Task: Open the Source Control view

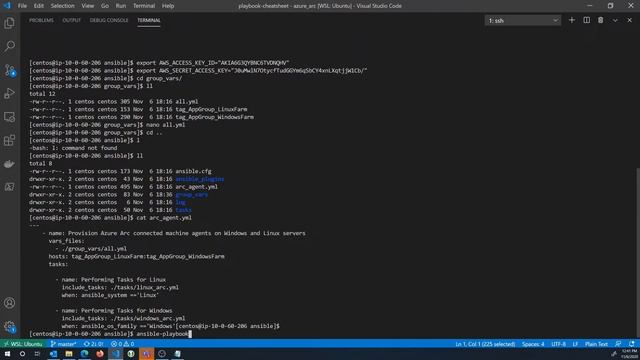Action: tap(9, 70)
